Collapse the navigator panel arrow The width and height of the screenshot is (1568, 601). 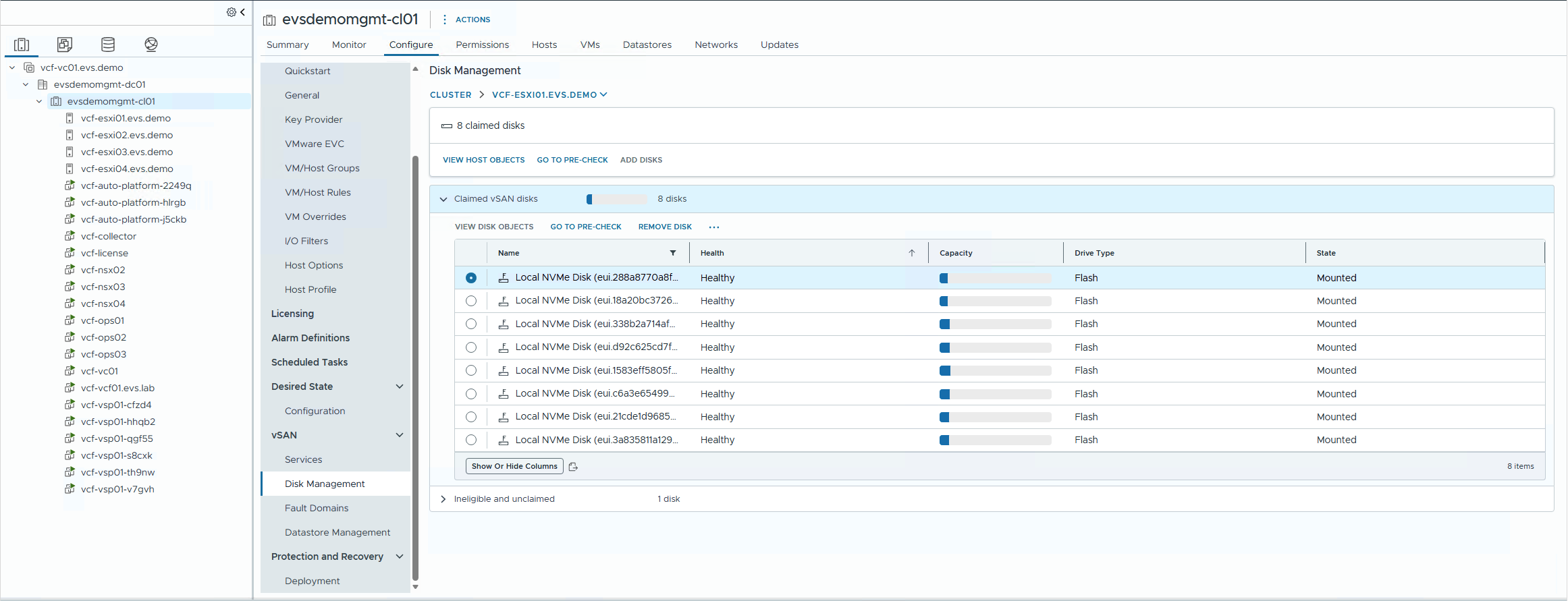[242, 12]
